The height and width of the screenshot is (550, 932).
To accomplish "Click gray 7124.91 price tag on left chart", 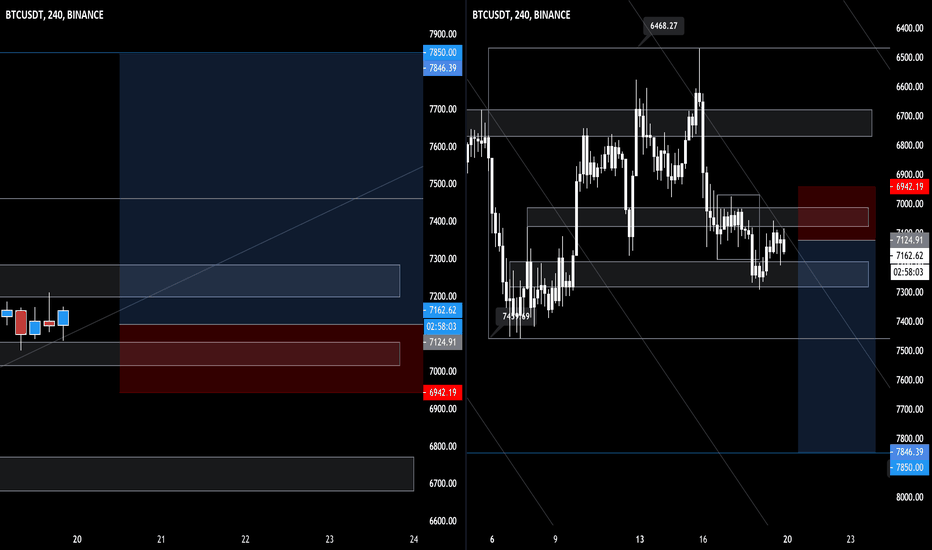I will click(442, 342).
